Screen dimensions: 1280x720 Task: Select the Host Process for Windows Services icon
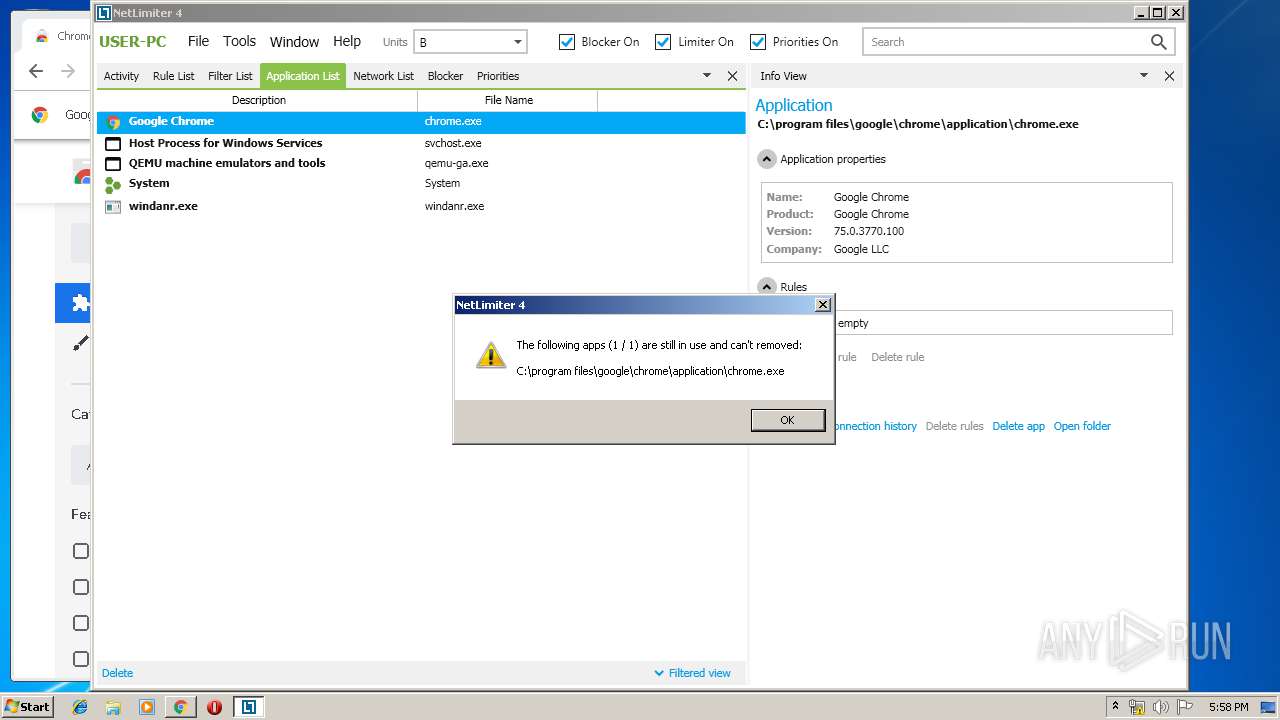(113, 144)
